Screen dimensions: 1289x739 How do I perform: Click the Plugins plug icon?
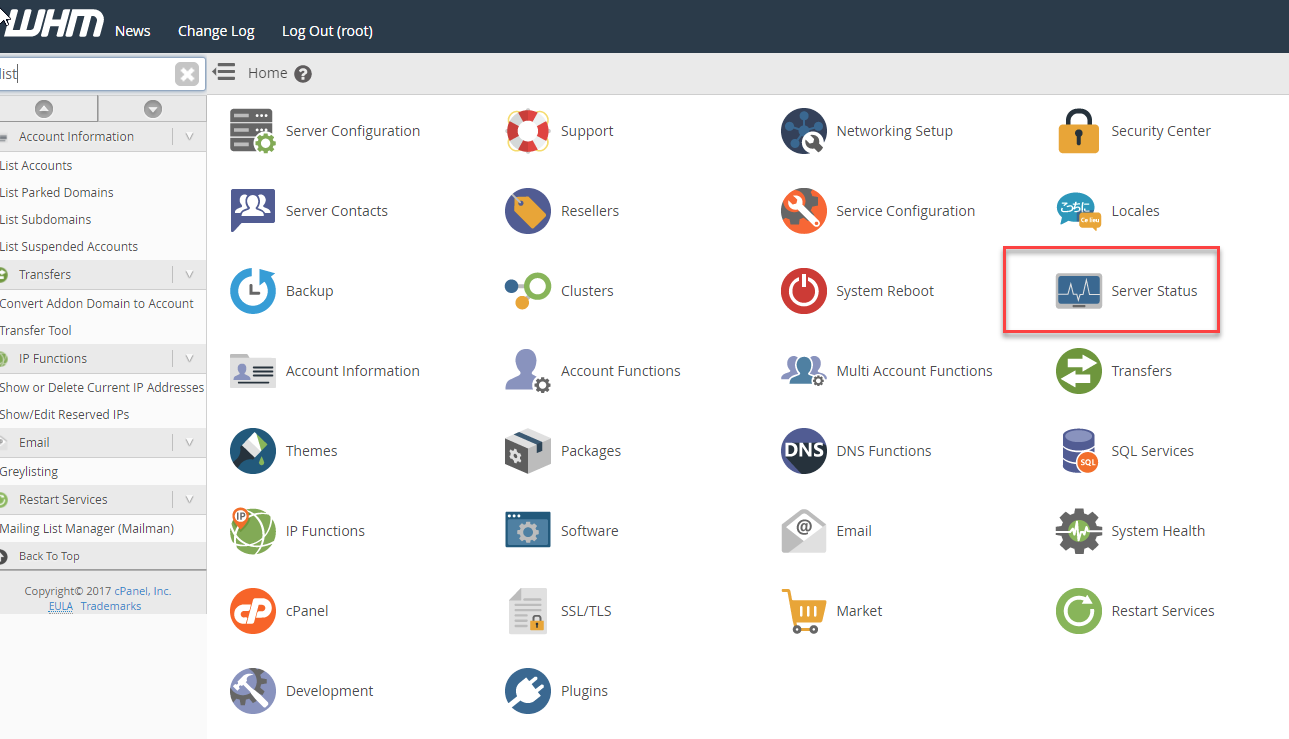[528, 691]
